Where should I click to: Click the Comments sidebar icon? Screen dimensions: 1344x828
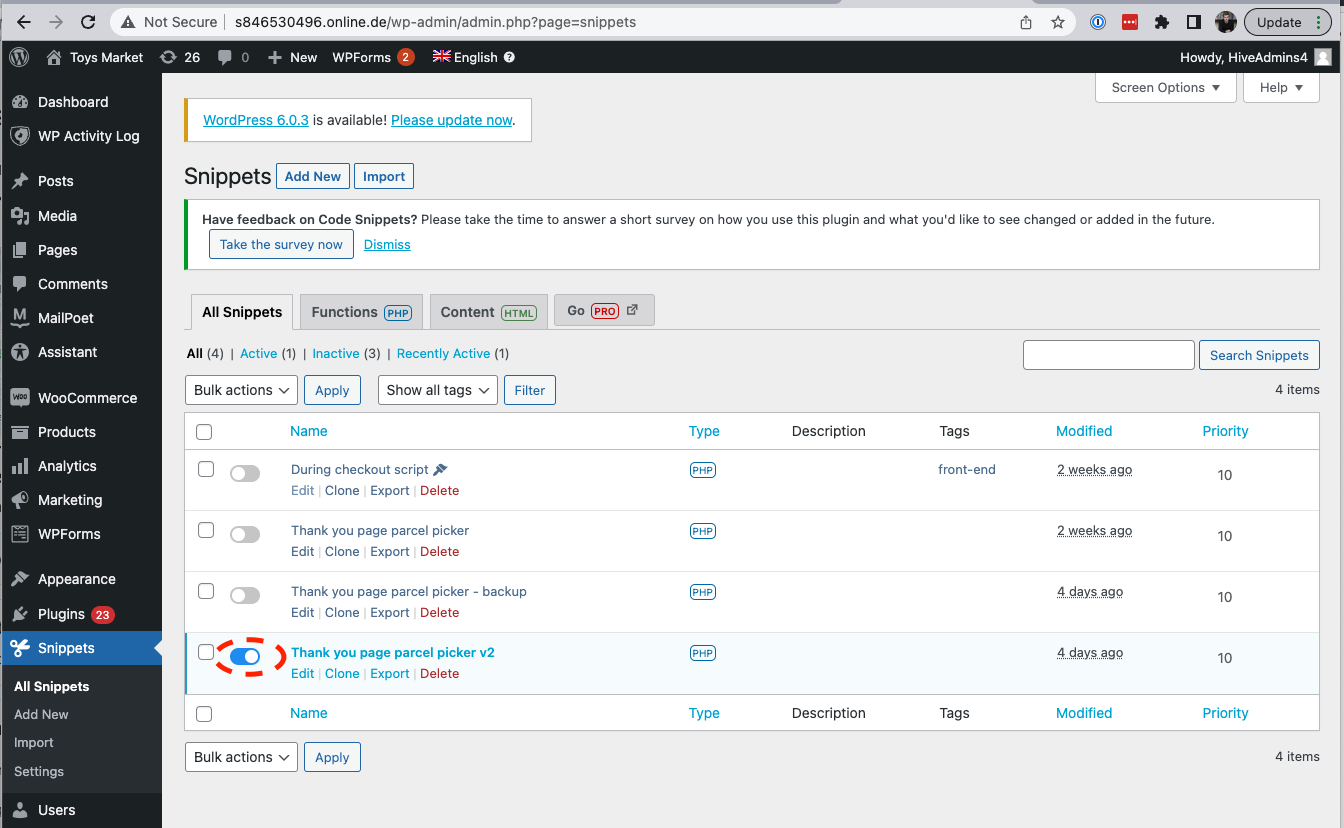19,284
